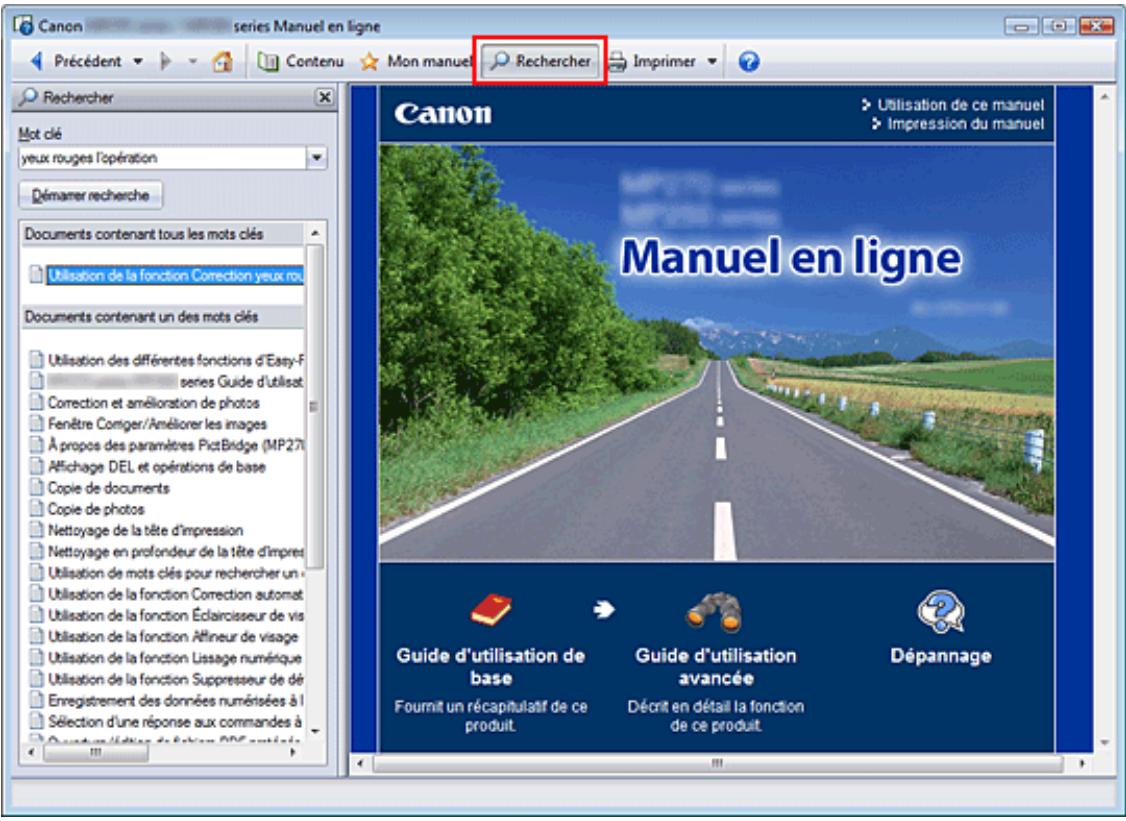Click the results list scroll-up arrow
The width and height of the screenshot is (1126, 821).
pyautogui.click(x=315, y=233)
